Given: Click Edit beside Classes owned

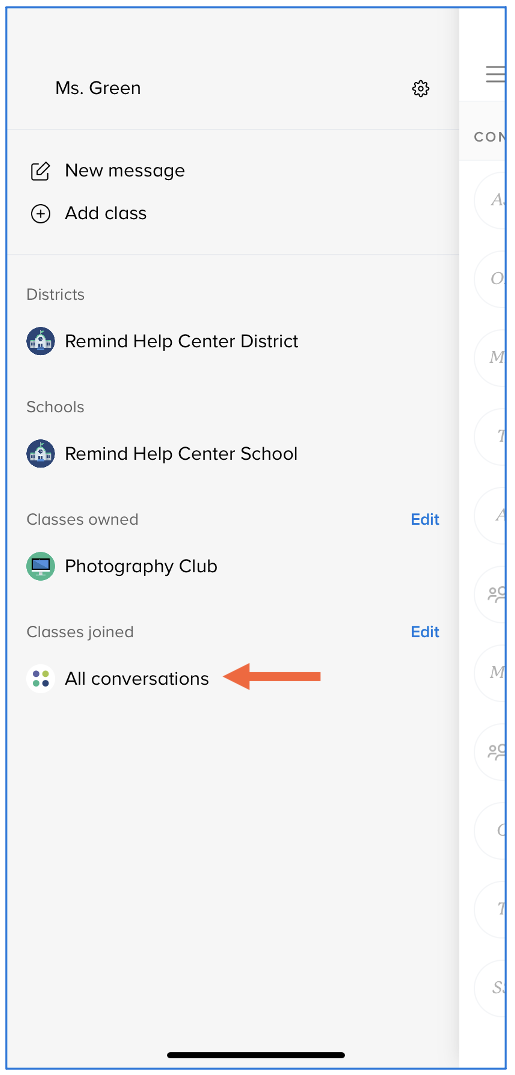Looking at the screenshot, I should click(425, 520).
